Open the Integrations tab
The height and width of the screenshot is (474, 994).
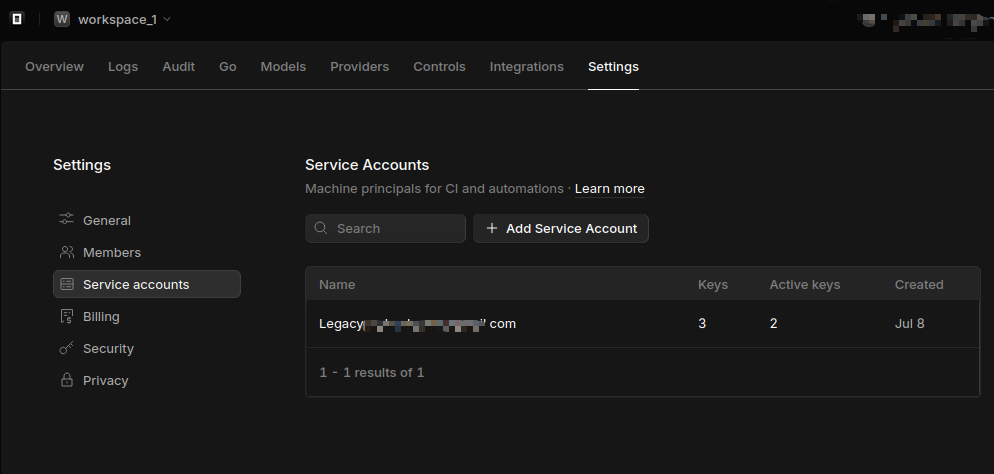(526, 67)
